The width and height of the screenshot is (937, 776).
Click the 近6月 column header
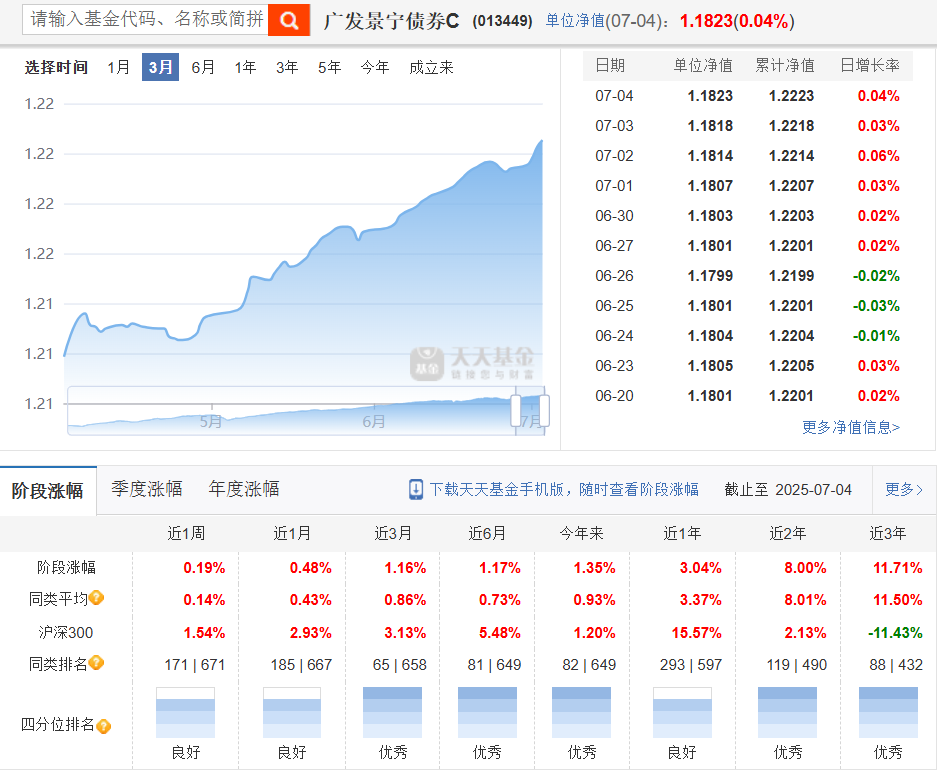(487, 533)
